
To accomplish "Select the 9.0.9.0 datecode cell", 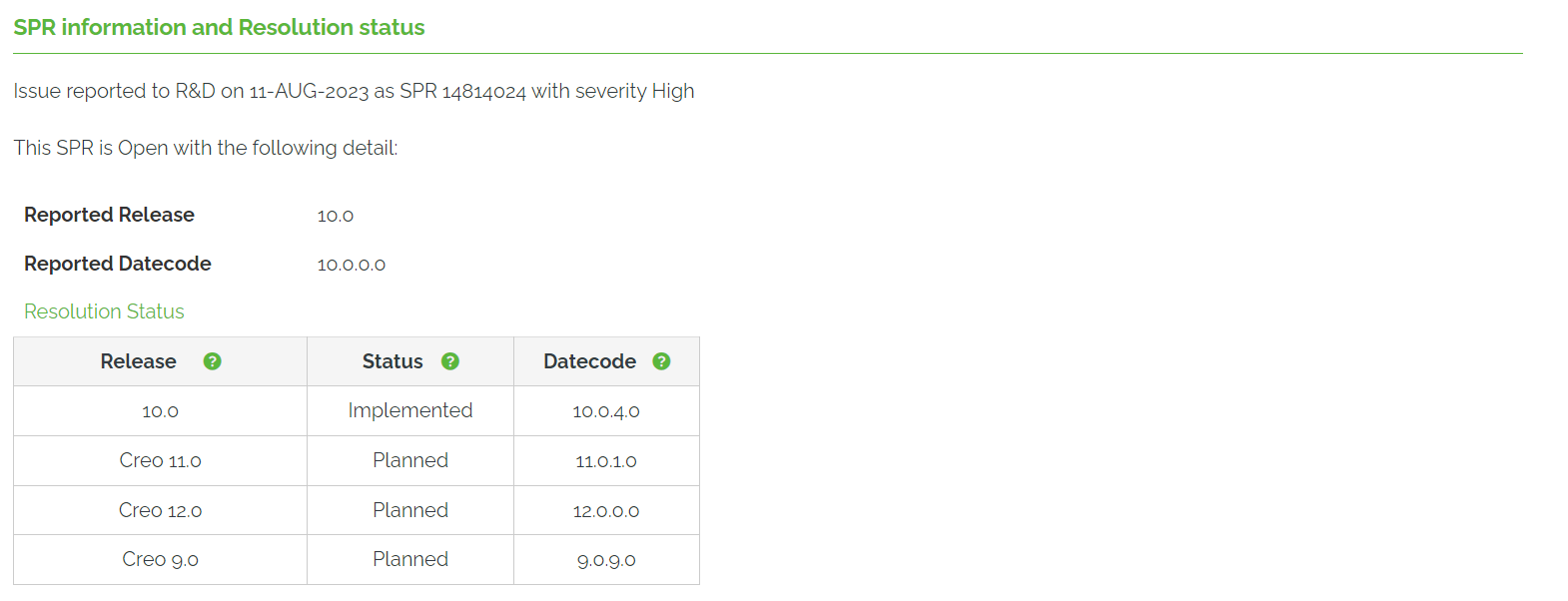I will coord(606,560).
